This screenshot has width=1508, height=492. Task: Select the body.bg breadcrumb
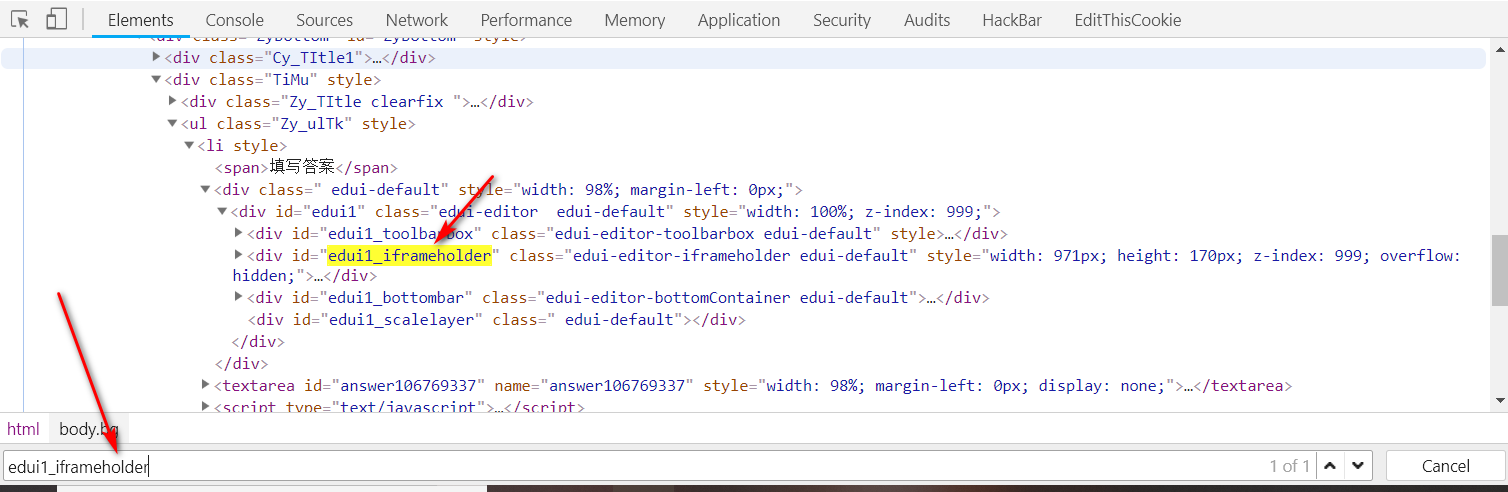[89, 429]
